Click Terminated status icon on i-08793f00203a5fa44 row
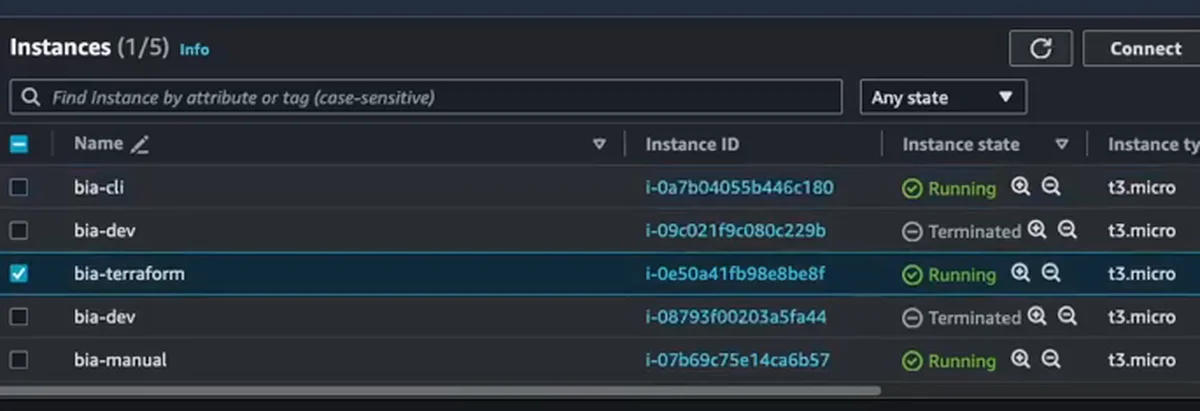The height and width of the screenshot is (411, 1200). [x=912, y=318]
